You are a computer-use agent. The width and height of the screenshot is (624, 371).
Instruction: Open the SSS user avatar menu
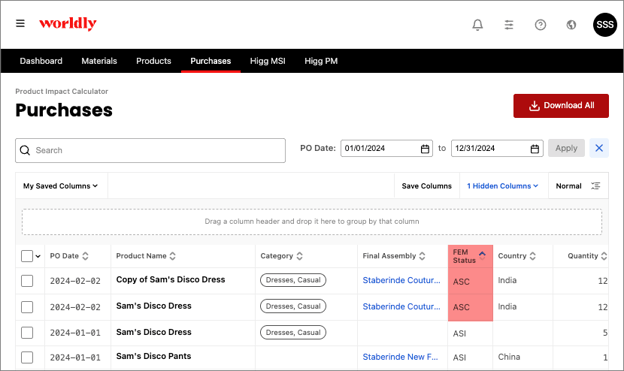tap(605, 25)
